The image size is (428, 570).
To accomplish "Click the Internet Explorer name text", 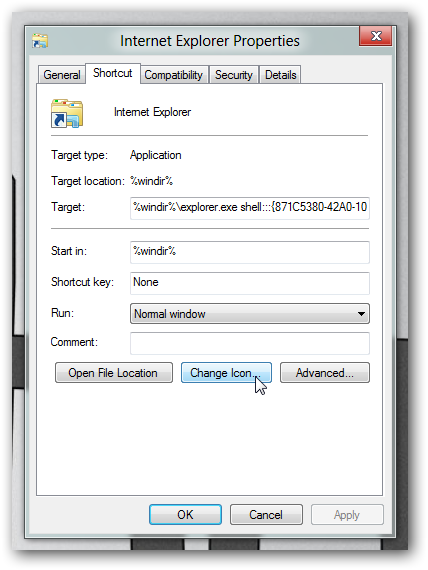I will 152,112.
